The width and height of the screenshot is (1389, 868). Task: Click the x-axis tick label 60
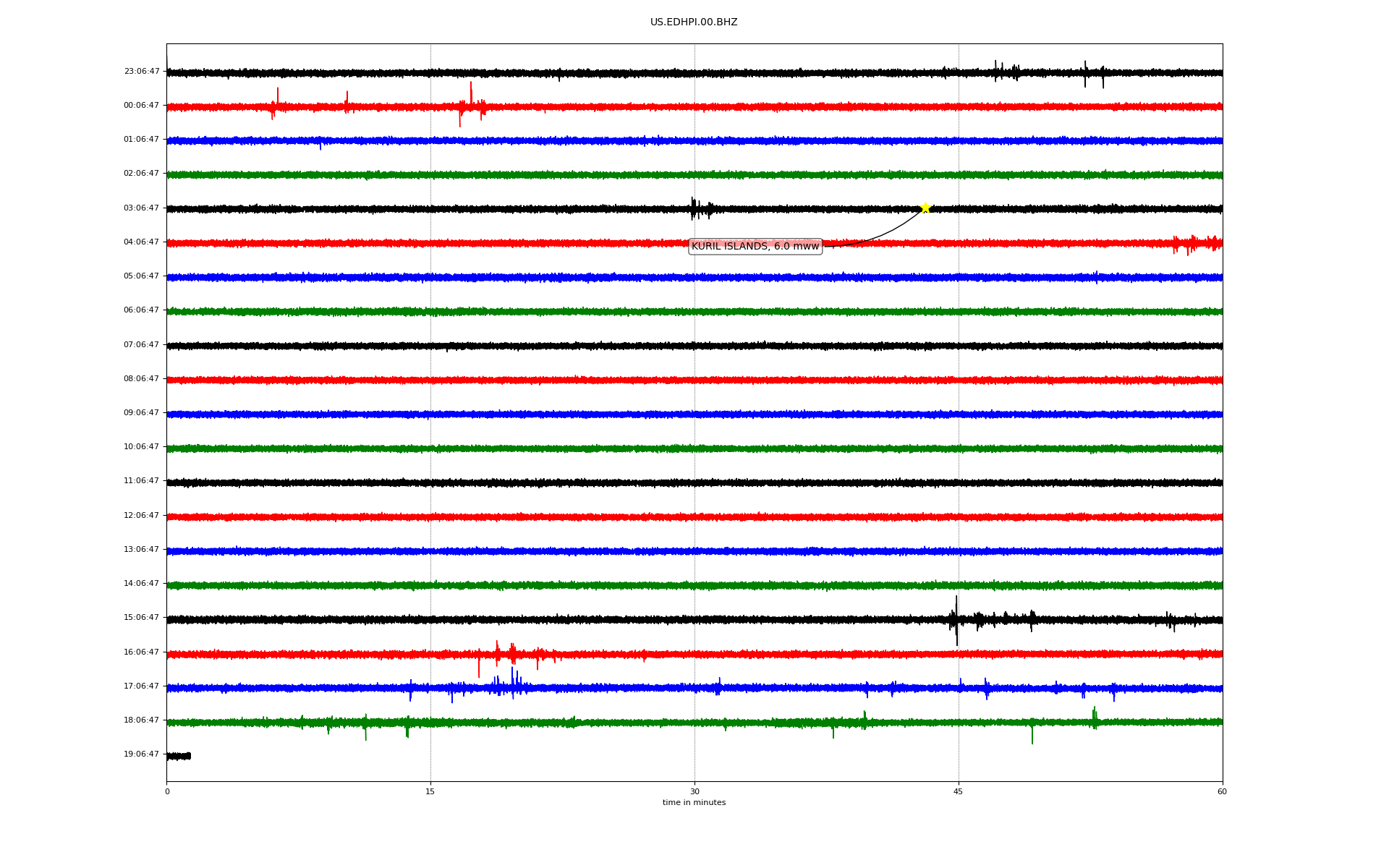[1222, 792]
